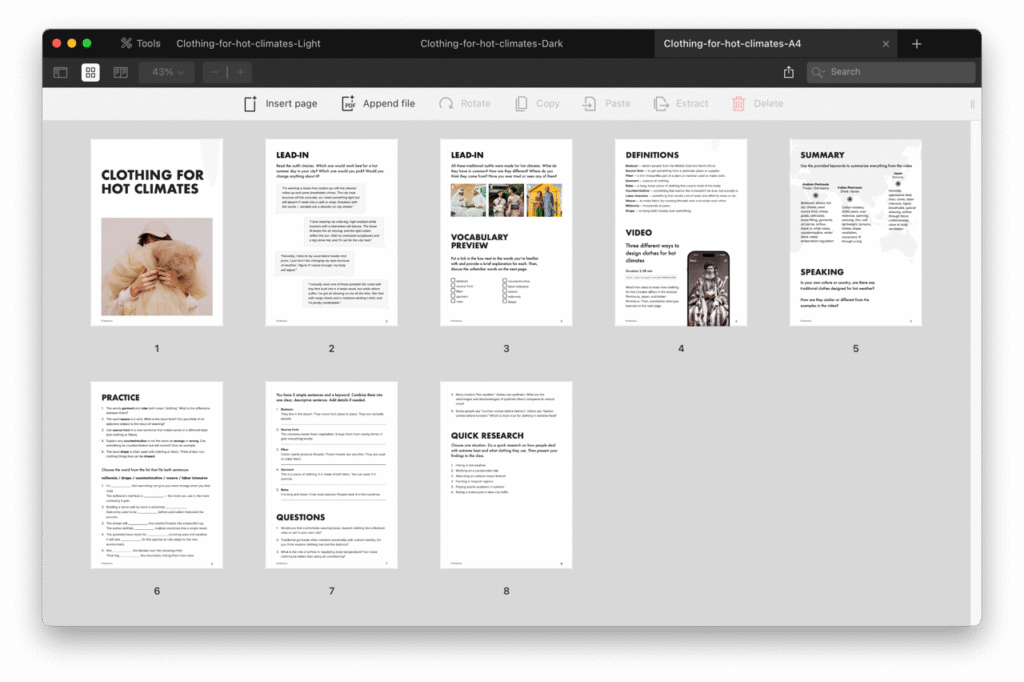Close the Clothing-for-hot-climates-A4 tab
This screenshot has height=682, width=1024.
coord(886,44)
